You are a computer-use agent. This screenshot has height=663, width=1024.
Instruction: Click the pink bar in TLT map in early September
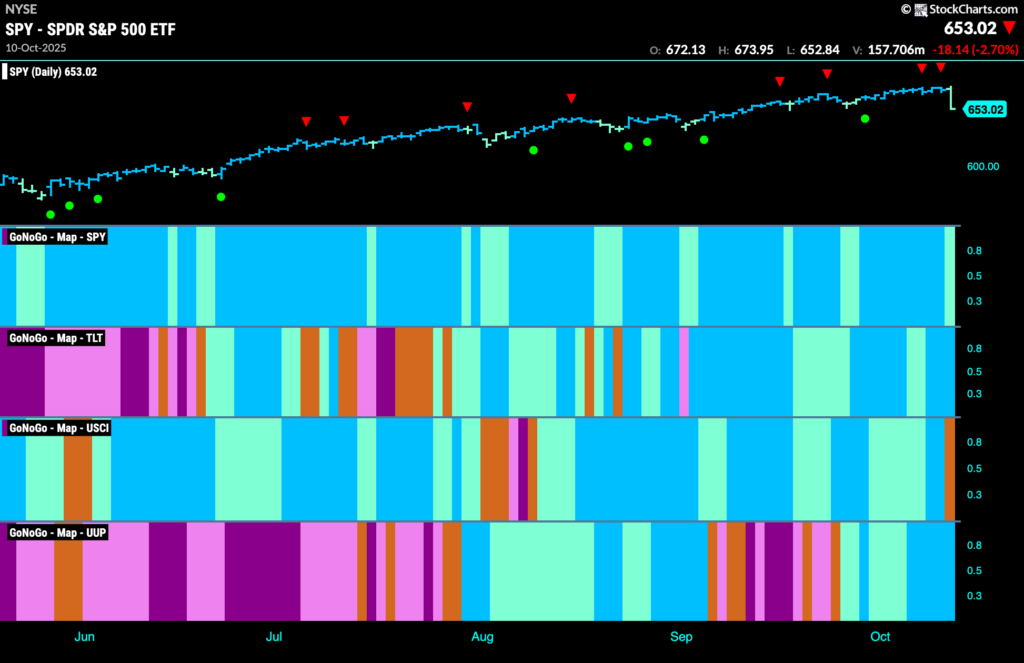[684, 372]
